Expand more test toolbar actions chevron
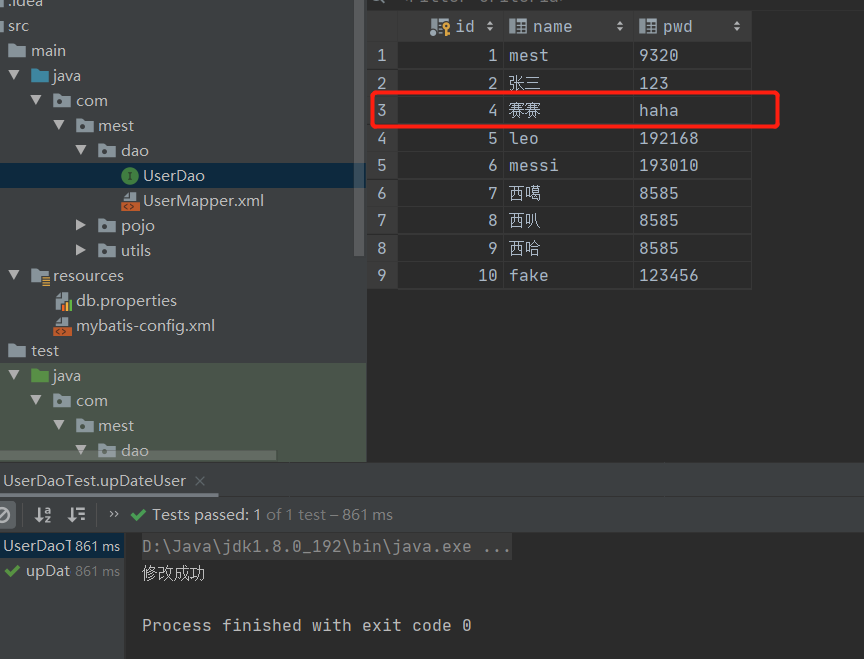The width and height of the screenshot is (864, 659). pyautogui.click(x=114, y=514)
